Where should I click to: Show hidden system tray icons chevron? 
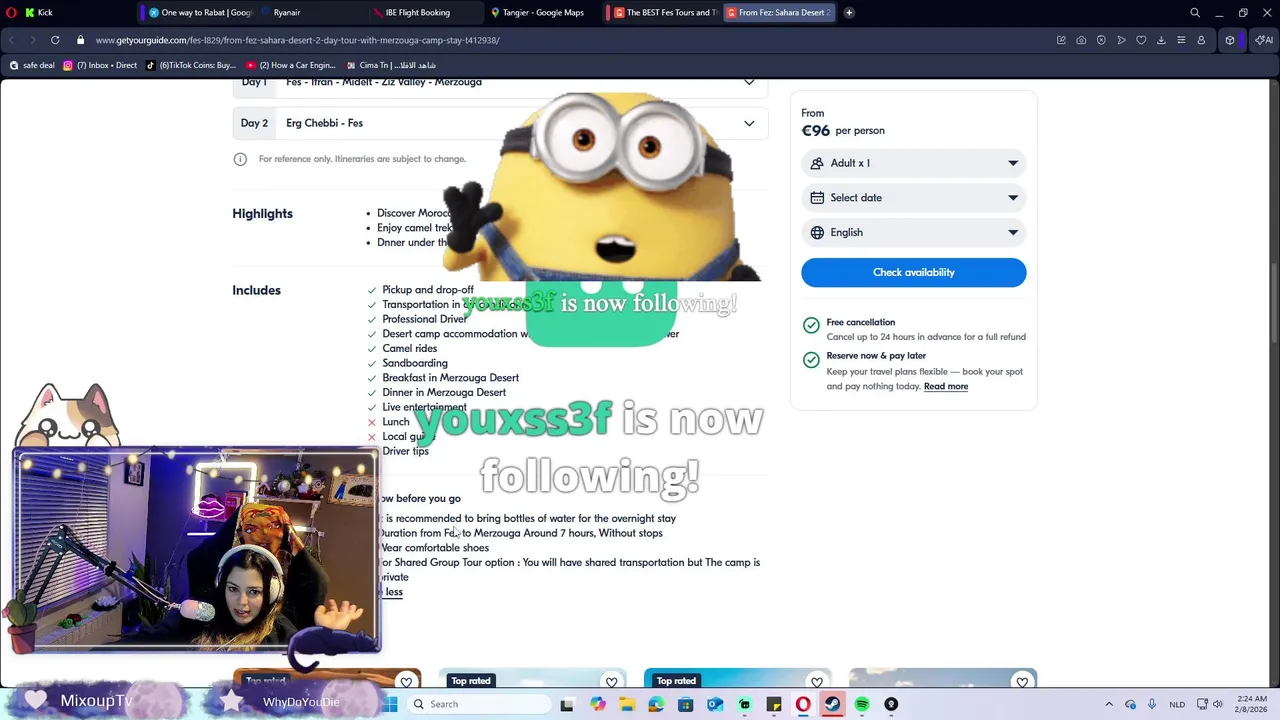(x=1109, y=704)
